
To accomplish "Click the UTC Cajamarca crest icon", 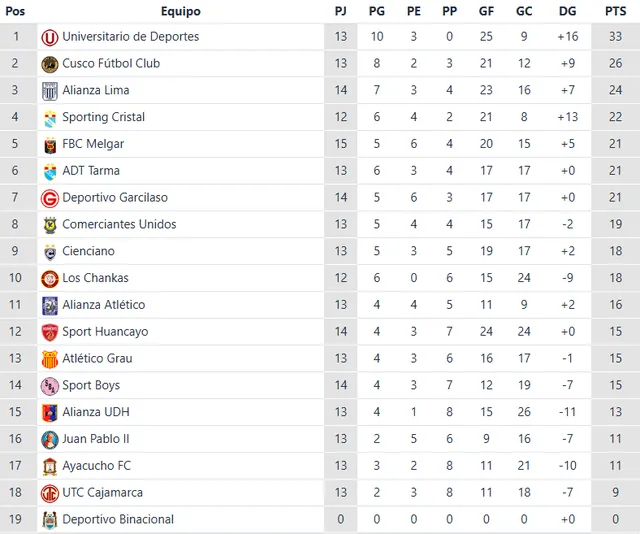I will [x=49, y=493].
